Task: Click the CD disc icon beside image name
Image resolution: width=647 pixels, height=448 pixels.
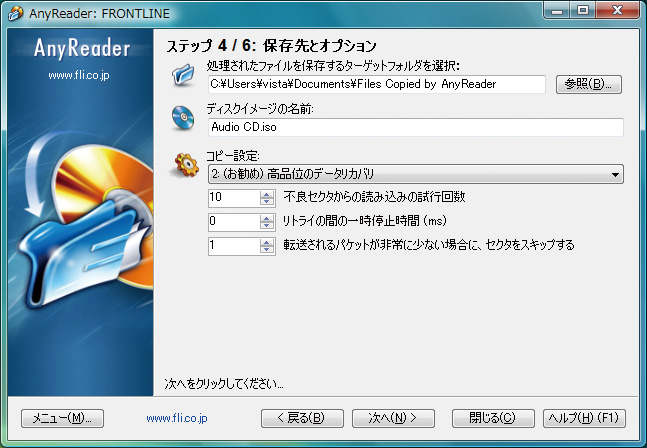Action: (183, 118)
